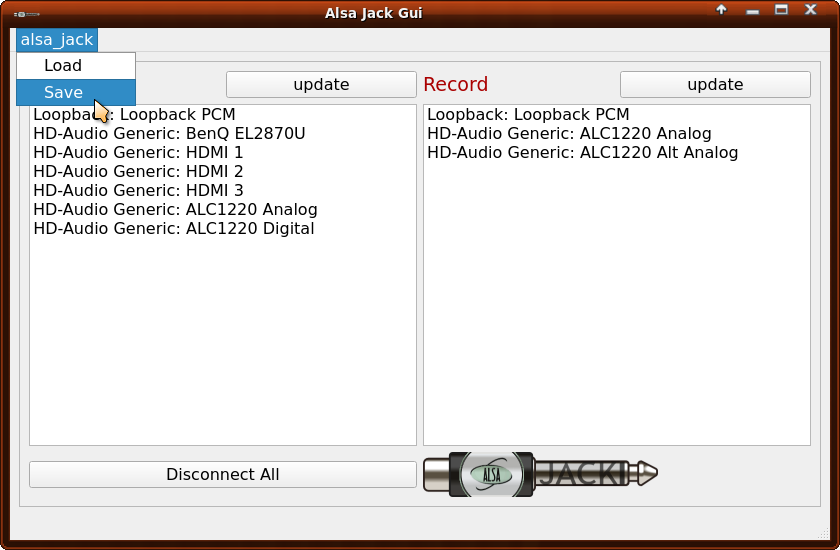Click the resize grip at window corner

point(826,534)
